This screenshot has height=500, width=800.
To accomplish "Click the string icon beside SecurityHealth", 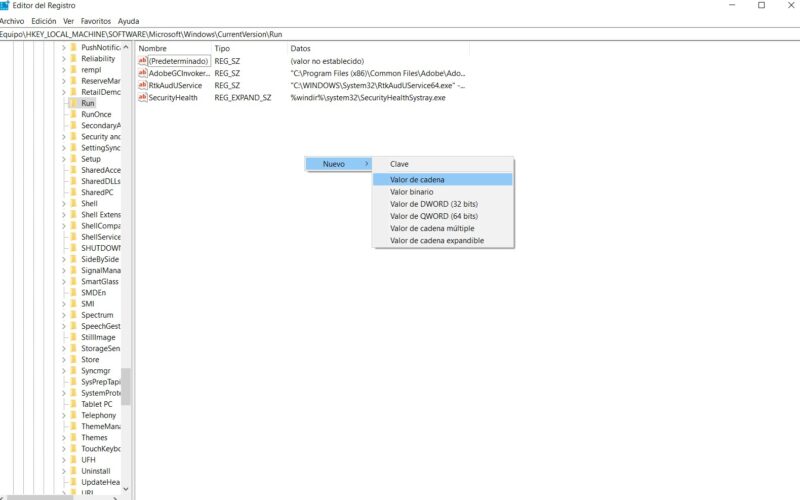I will [142, 97].
